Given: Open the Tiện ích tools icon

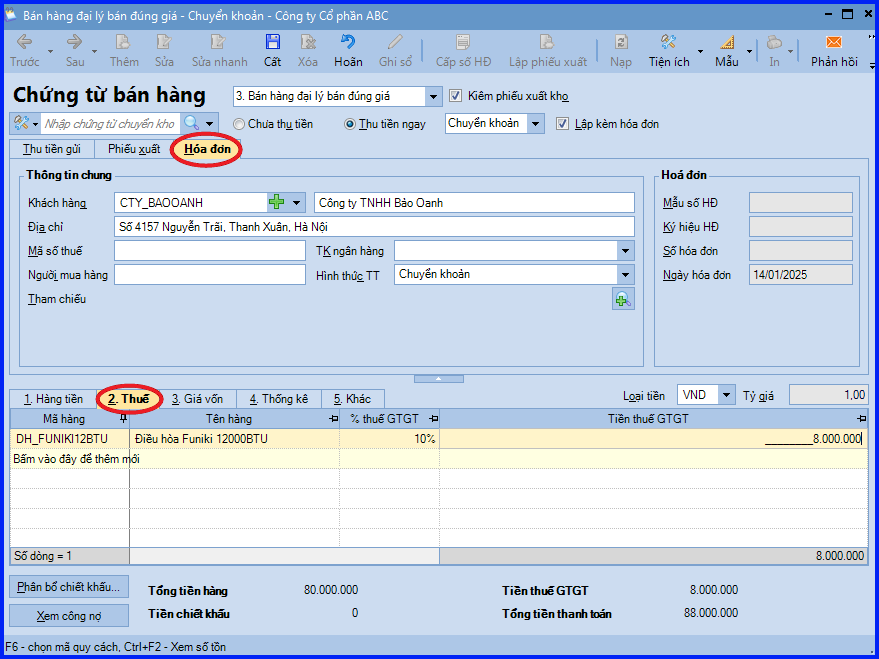Looking at the screenshot, I should click(668, 43).
